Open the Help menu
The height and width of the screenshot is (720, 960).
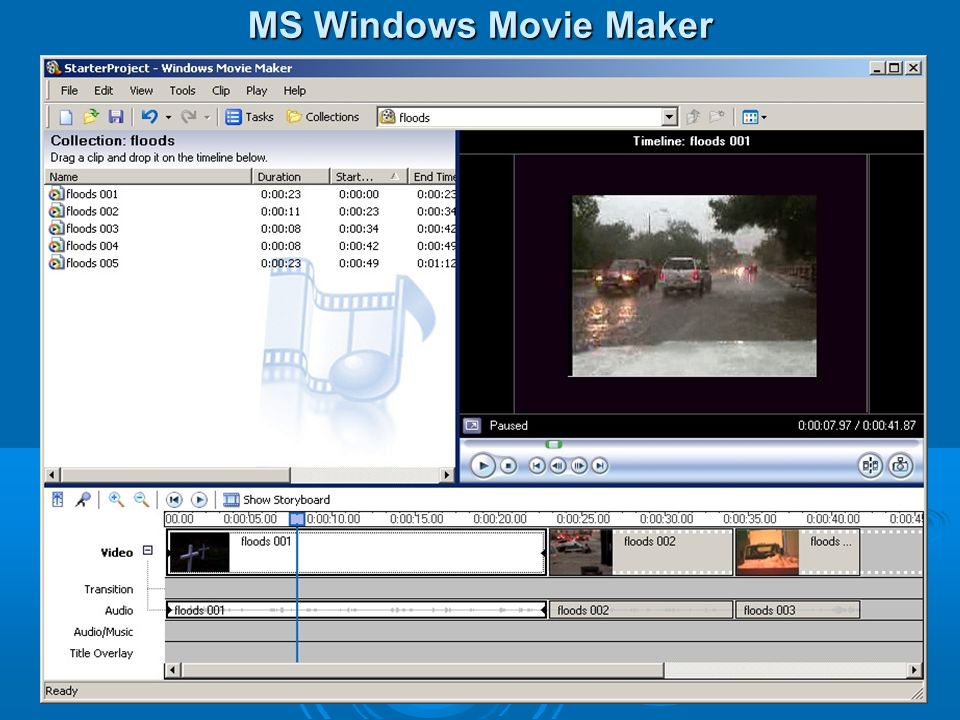coord(294,91)
